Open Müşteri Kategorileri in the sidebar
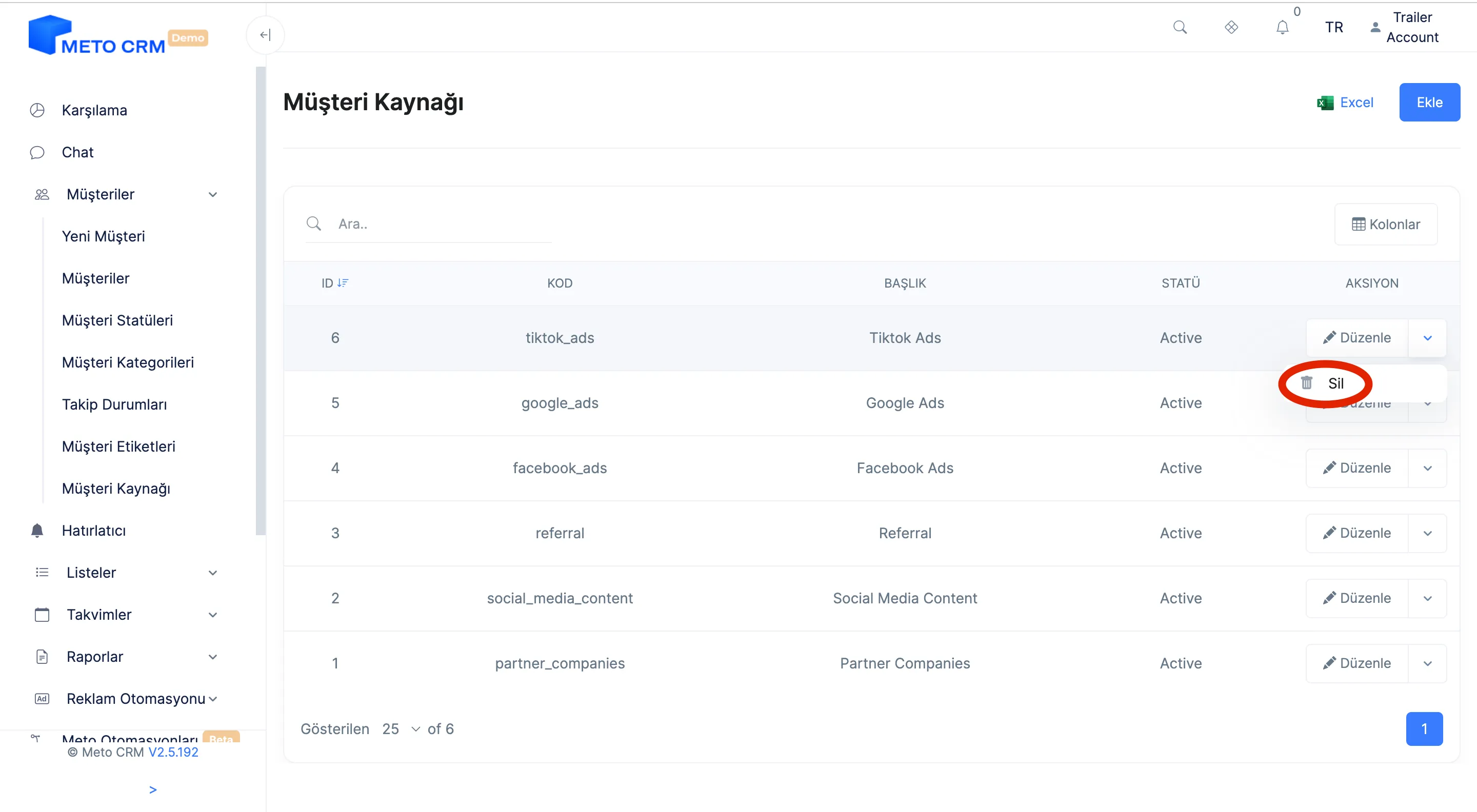 point(128,363)
